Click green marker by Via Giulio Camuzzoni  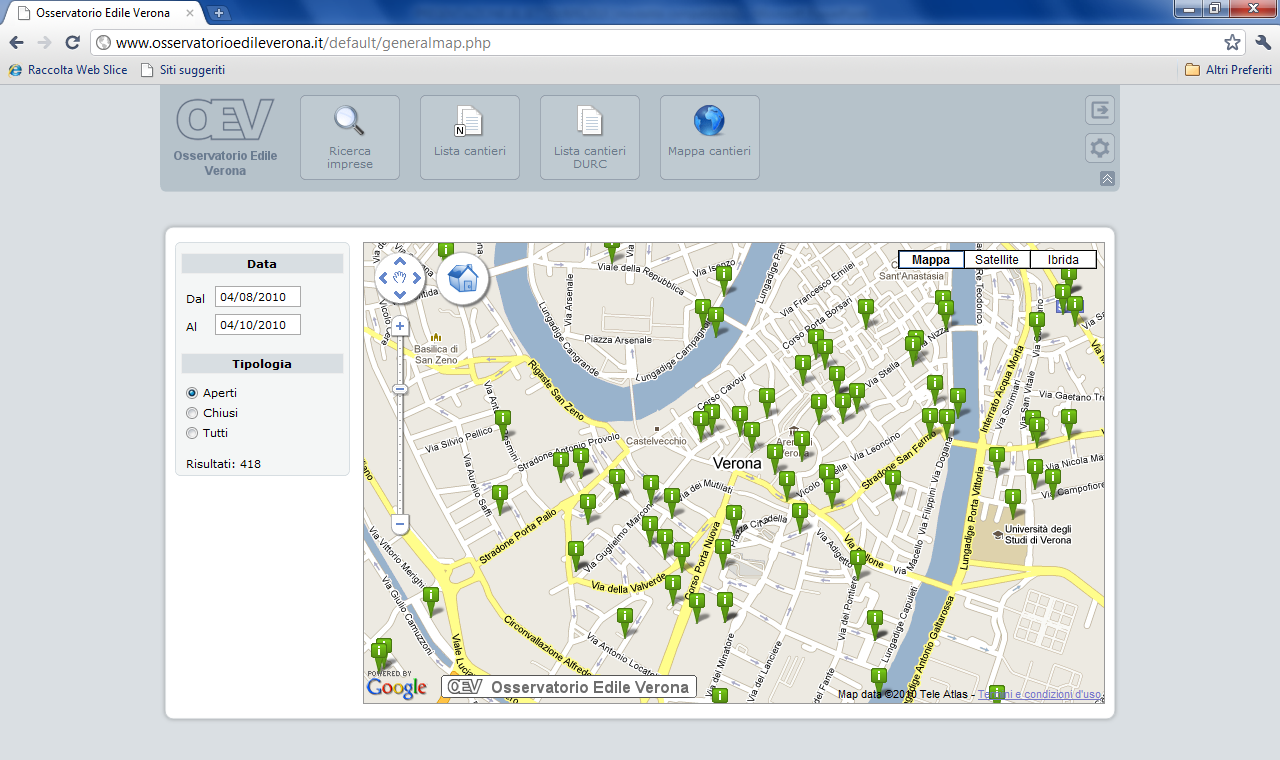click(431, 601)
